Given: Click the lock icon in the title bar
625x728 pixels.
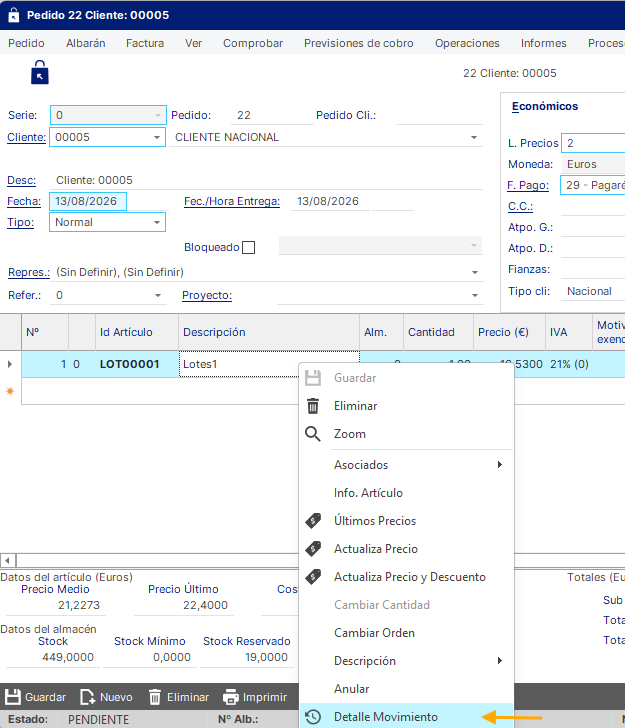Looking at the screenshot, I should [x=14, y=15].
